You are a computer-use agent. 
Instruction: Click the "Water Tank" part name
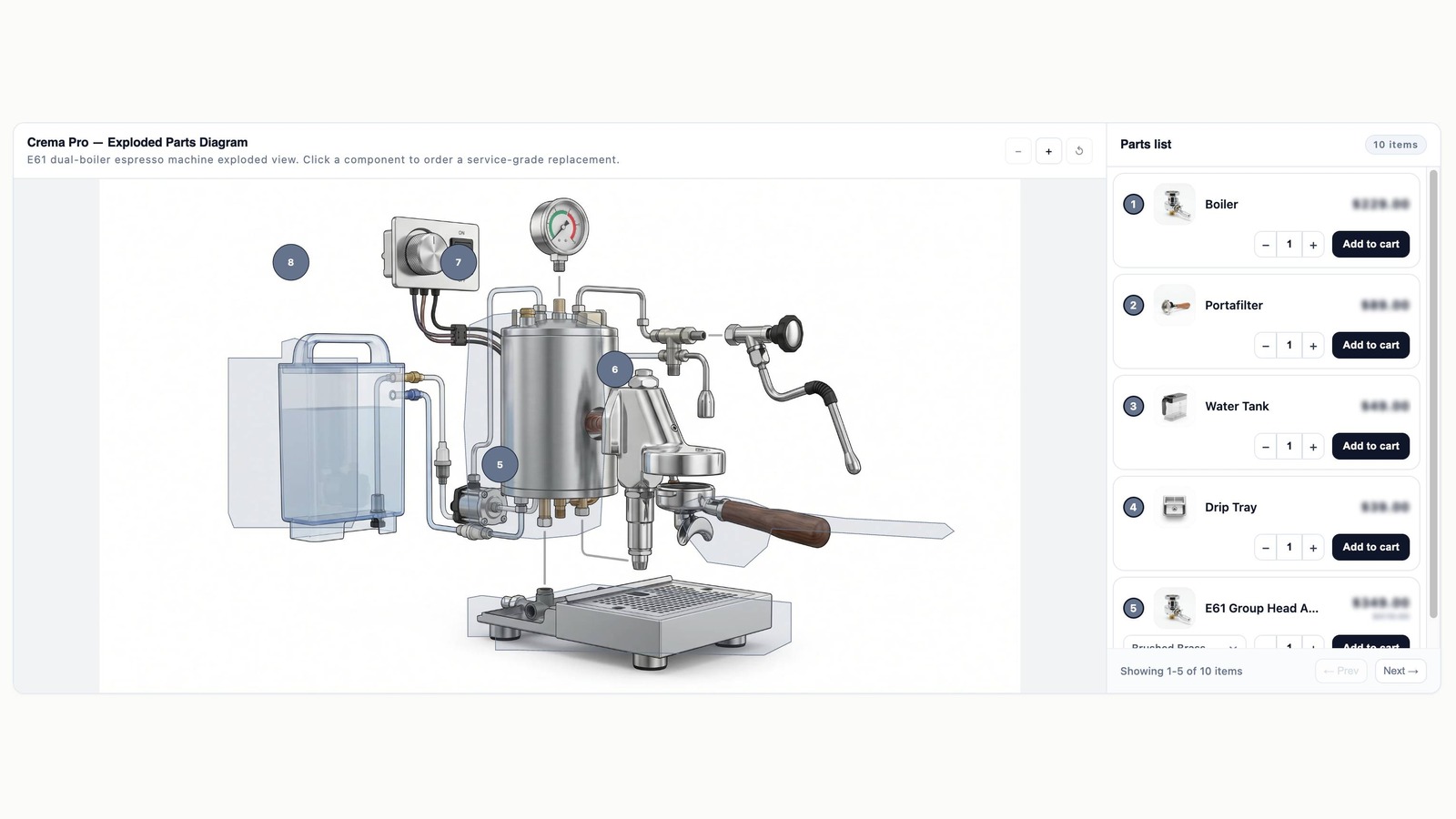coord(1237,407)
